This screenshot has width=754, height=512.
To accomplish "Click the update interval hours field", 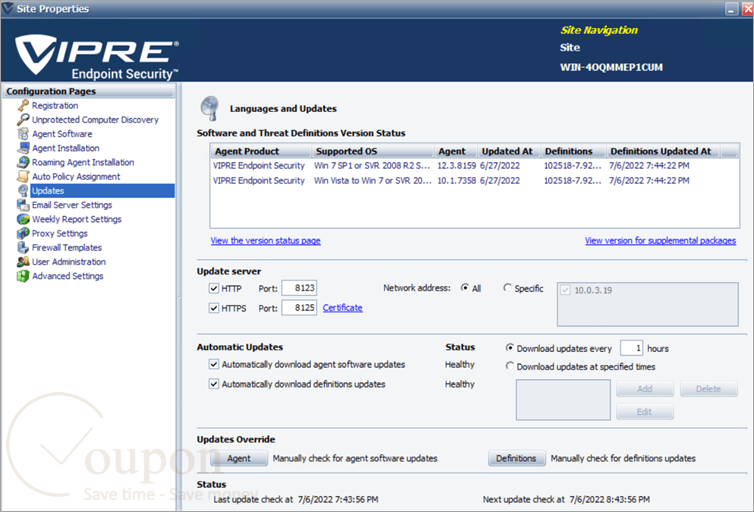I will click(631, 348).
